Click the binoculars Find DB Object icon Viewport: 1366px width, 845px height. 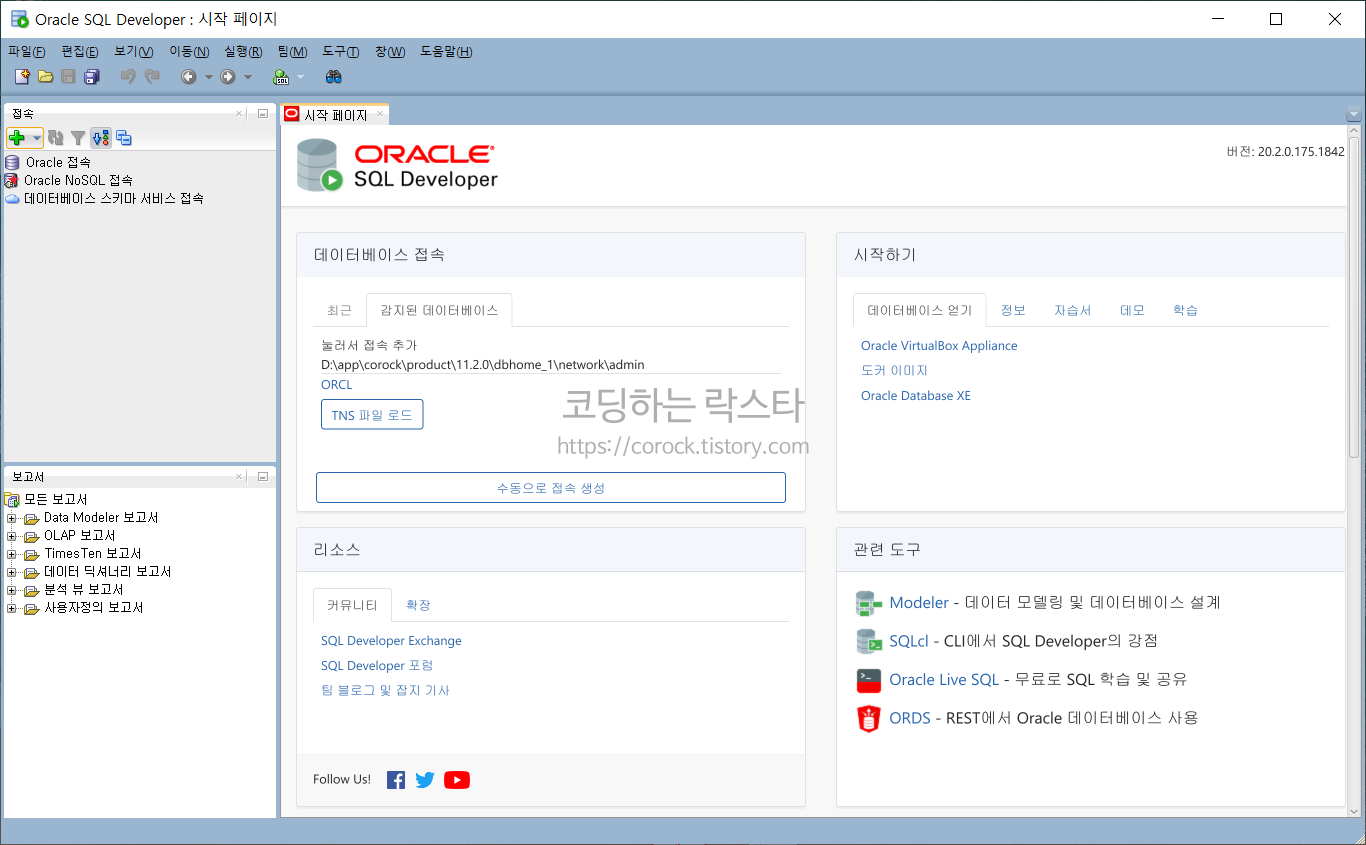[x=334, y=76]
